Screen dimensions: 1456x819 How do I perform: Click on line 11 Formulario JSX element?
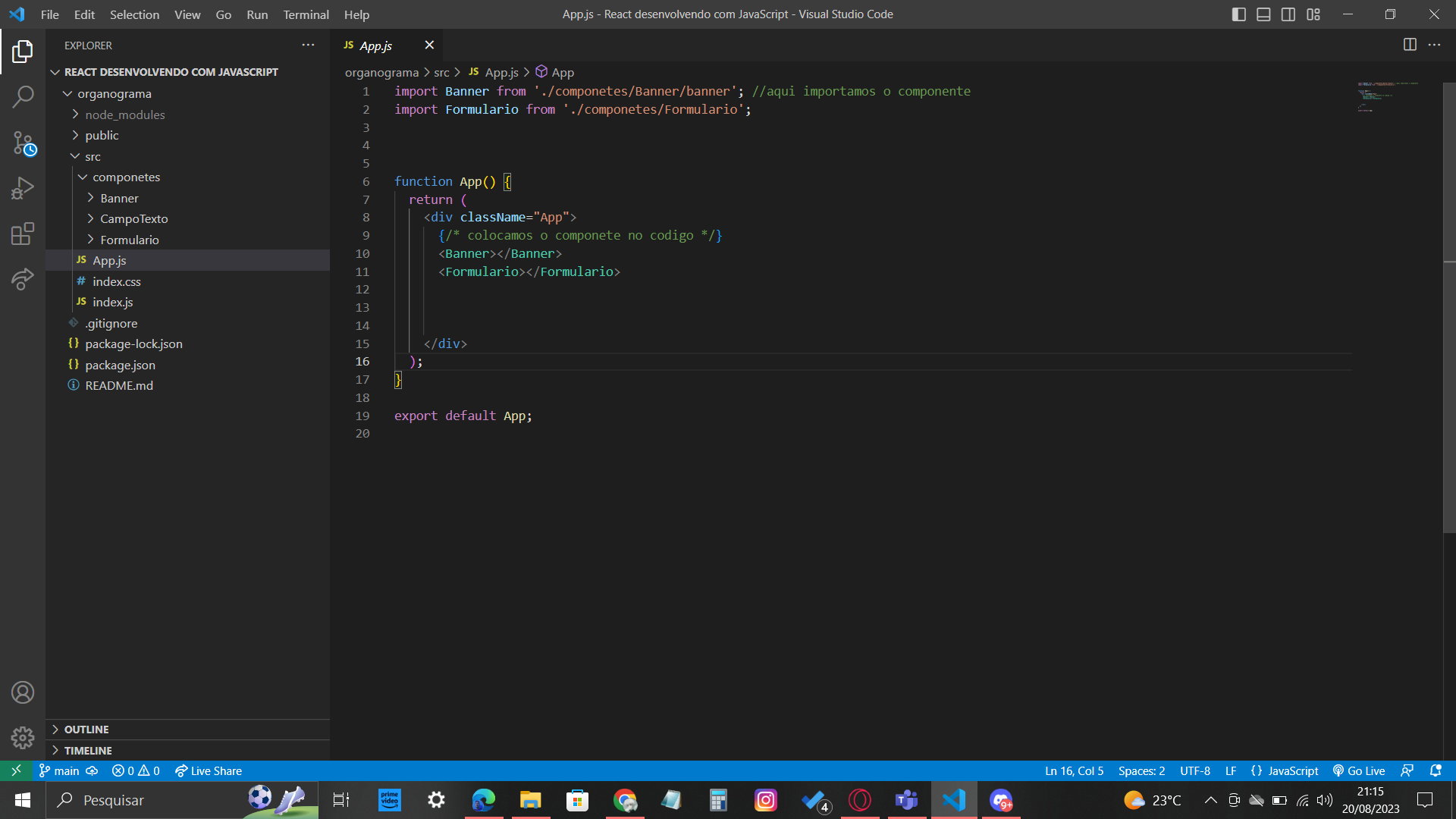click(530, 271)
